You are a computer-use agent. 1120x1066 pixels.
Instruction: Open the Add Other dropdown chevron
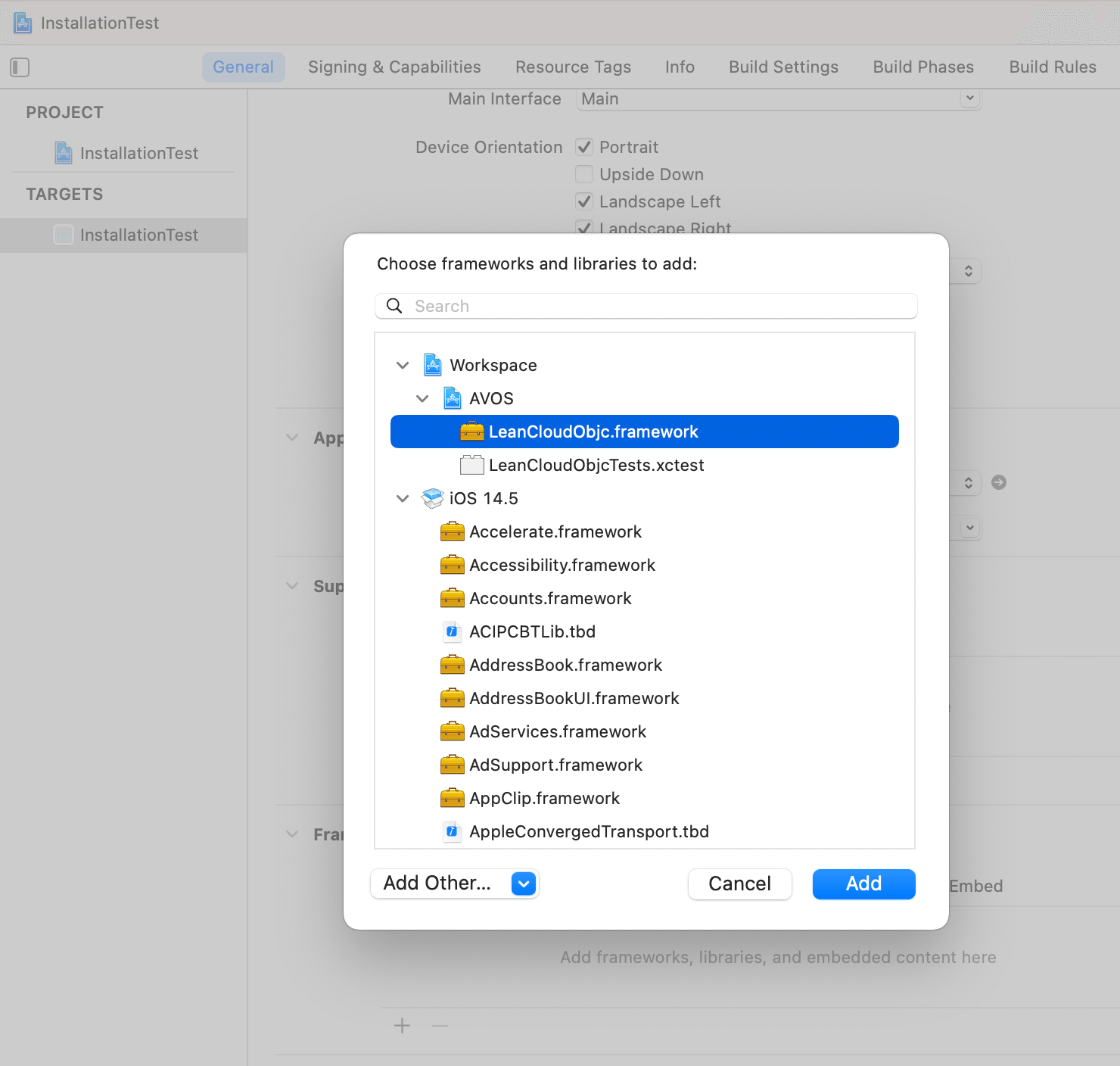522,884
